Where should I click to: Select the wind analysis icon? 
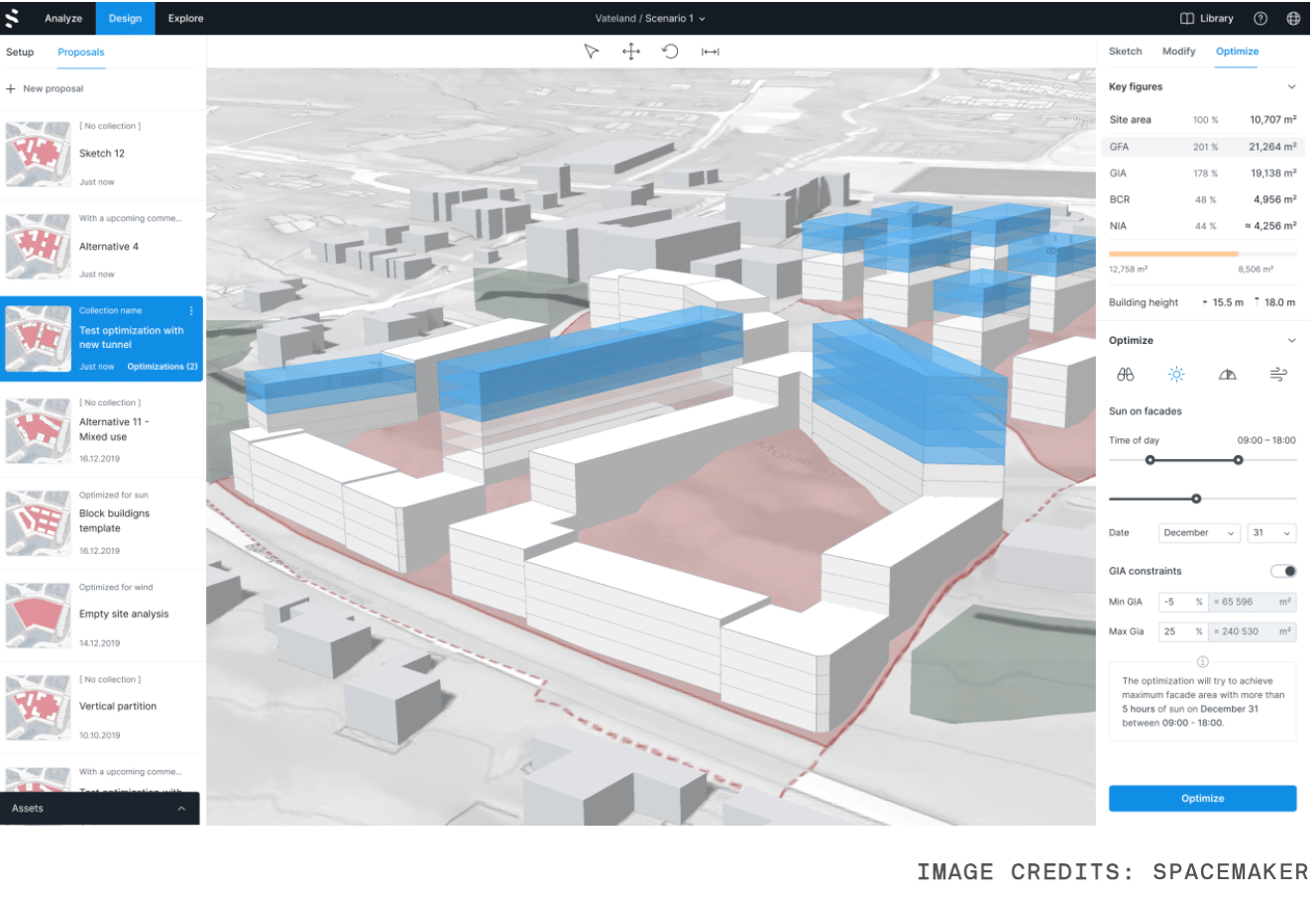click(x=1278, y=375)
